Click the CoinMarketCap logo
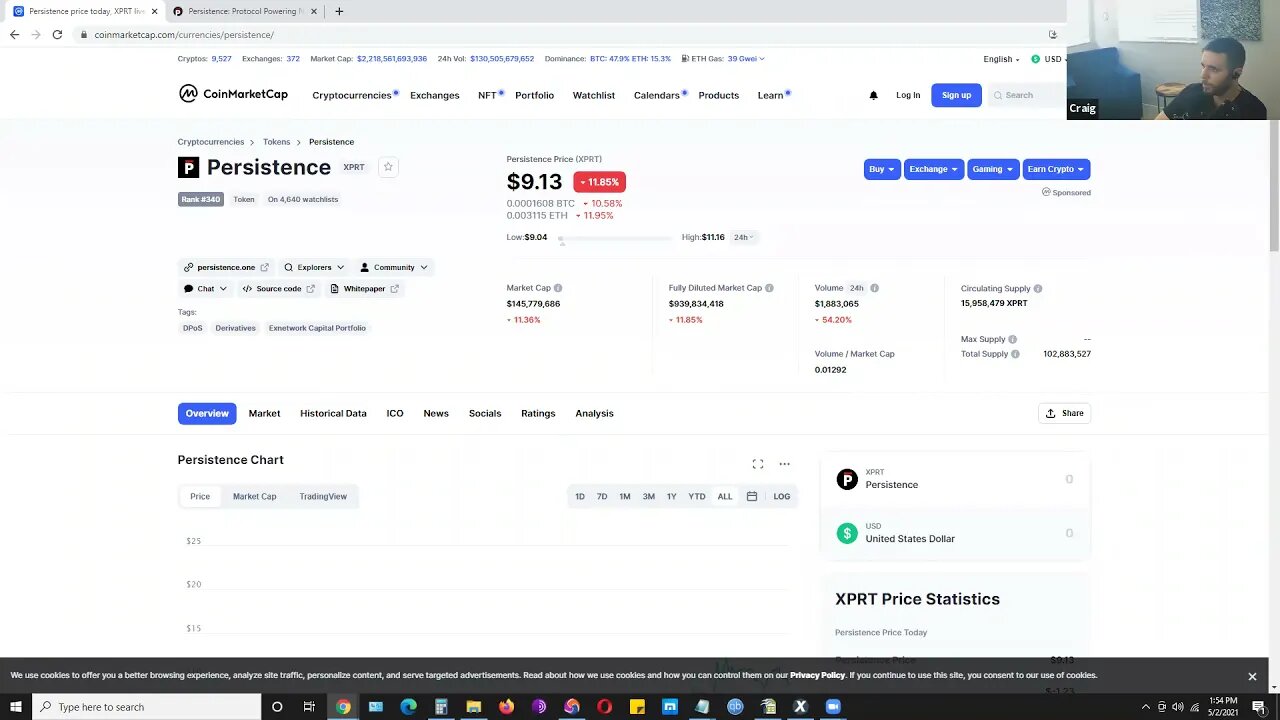 click(233, 94)
